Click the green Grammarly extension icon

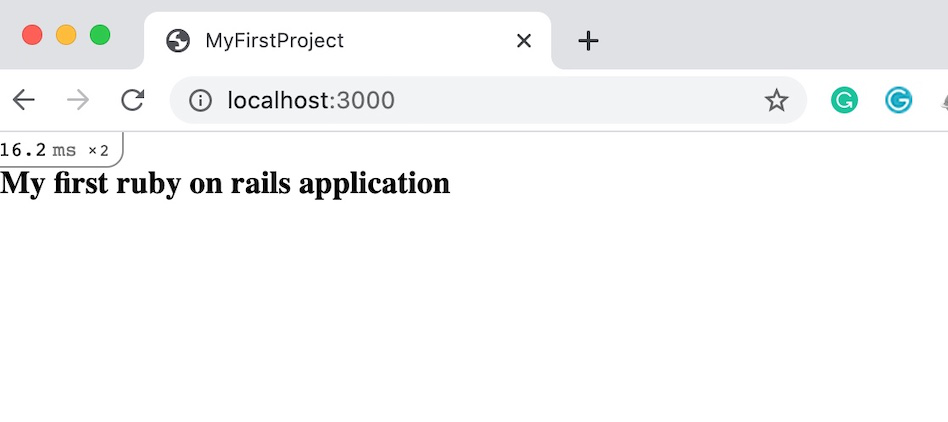[x=844, y=100]
